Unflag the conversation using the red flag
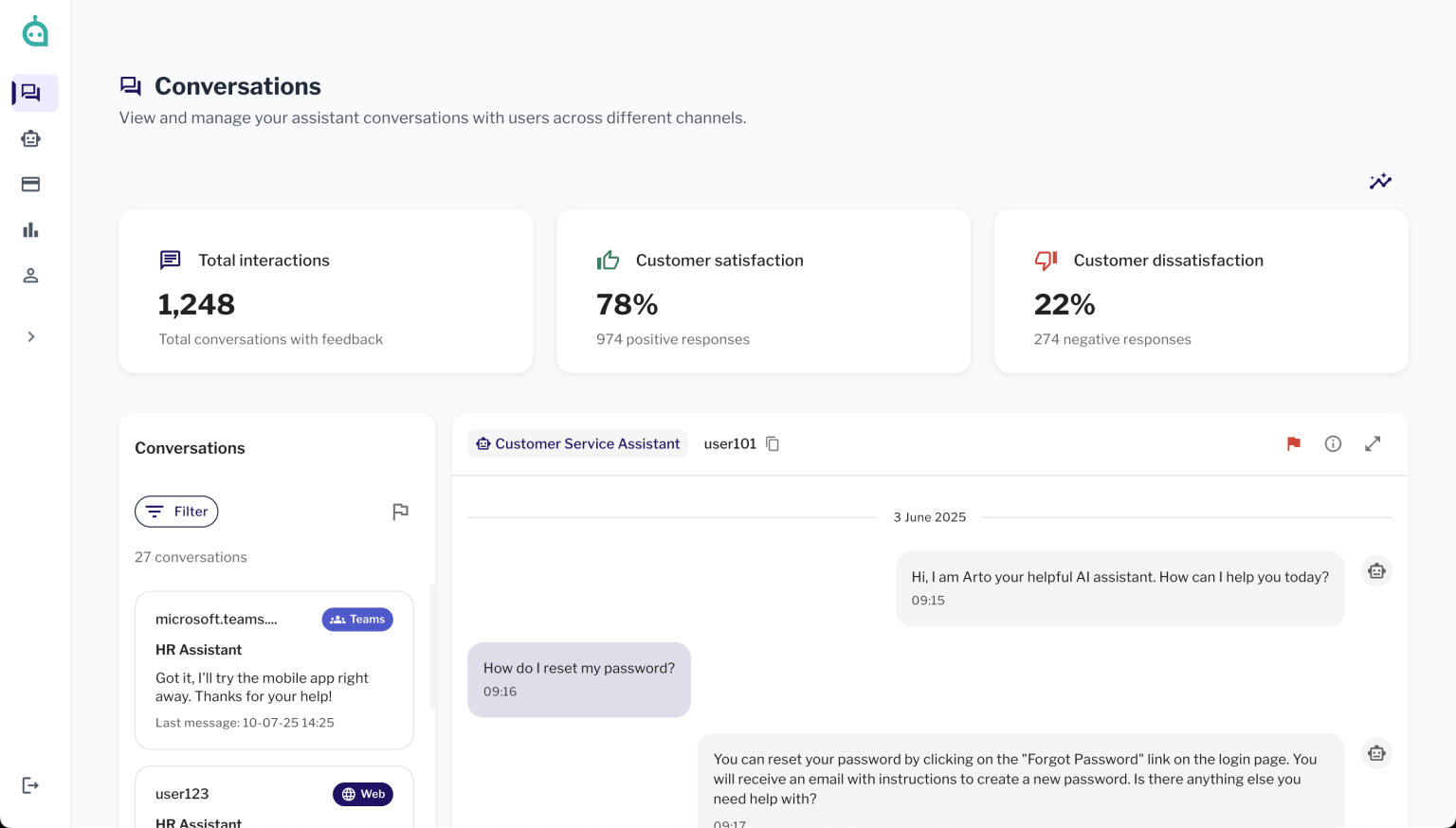Screen dimensions: 1456x828 pyautogui.click(x=1293, y=443)
